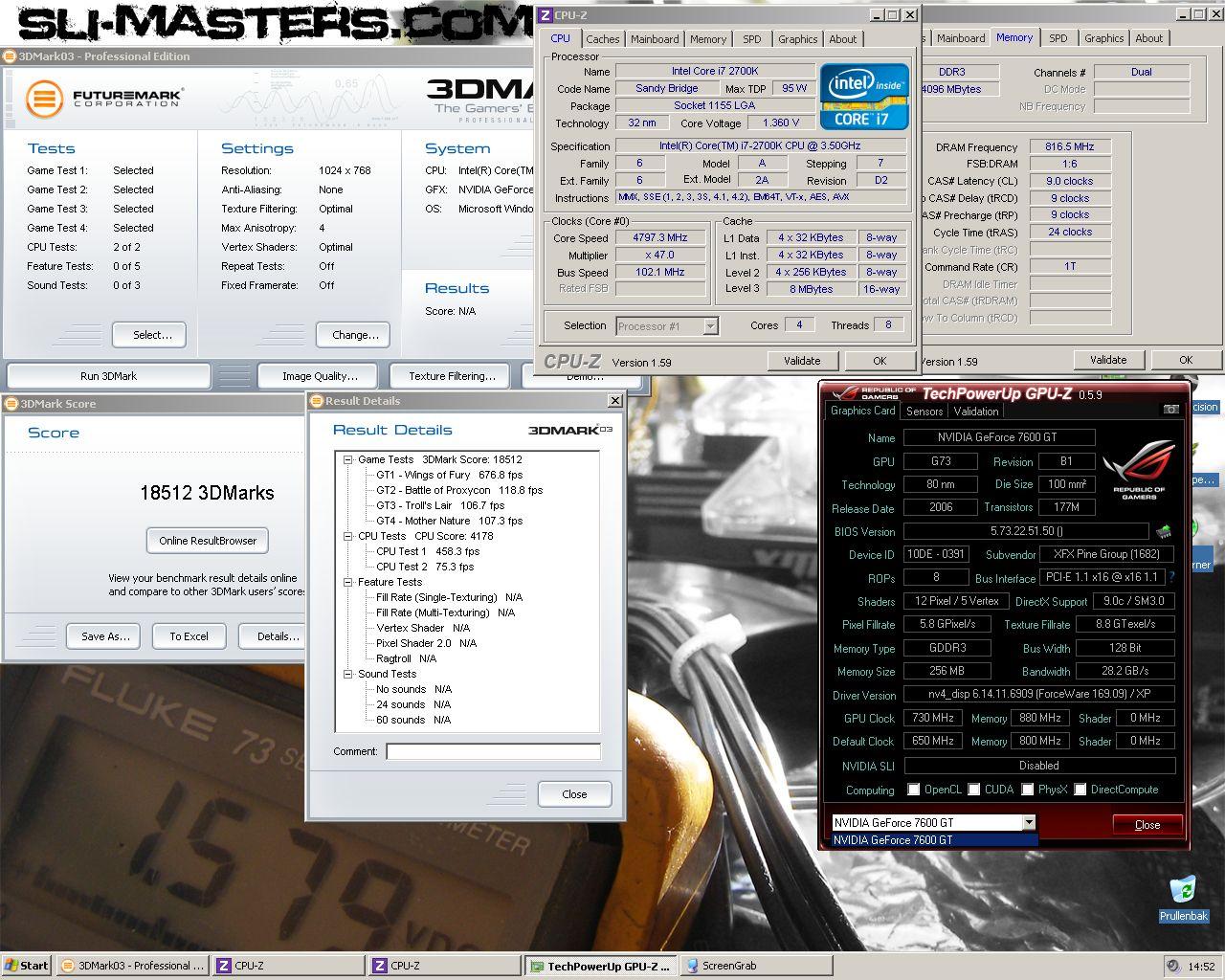The width and height of the screenshot is (1225, 980).
Task: Click the Texture Filtering... button
Action: [x=452, y=376]
